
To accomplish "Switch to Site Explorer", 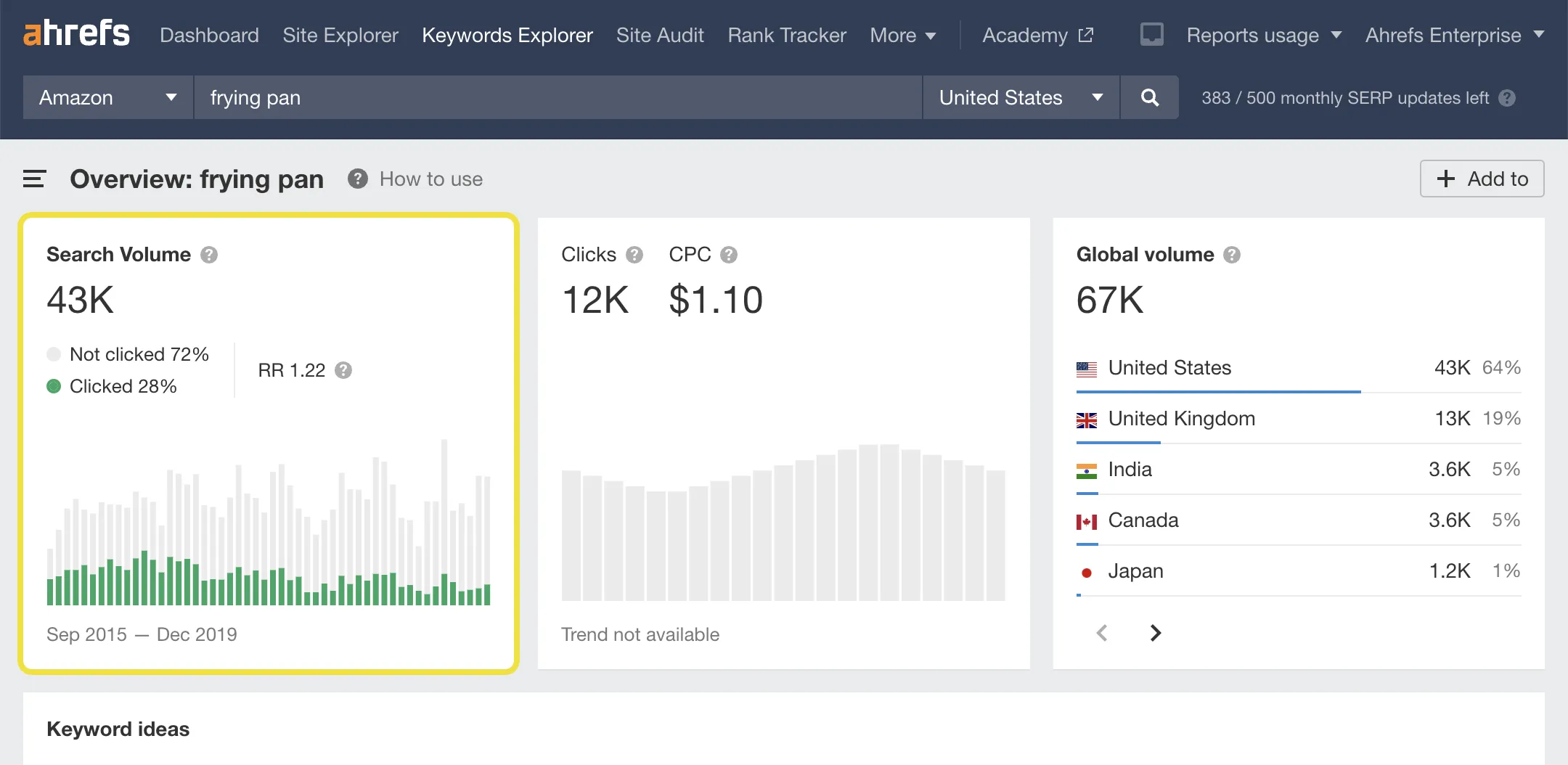I will tap(340, 35).
